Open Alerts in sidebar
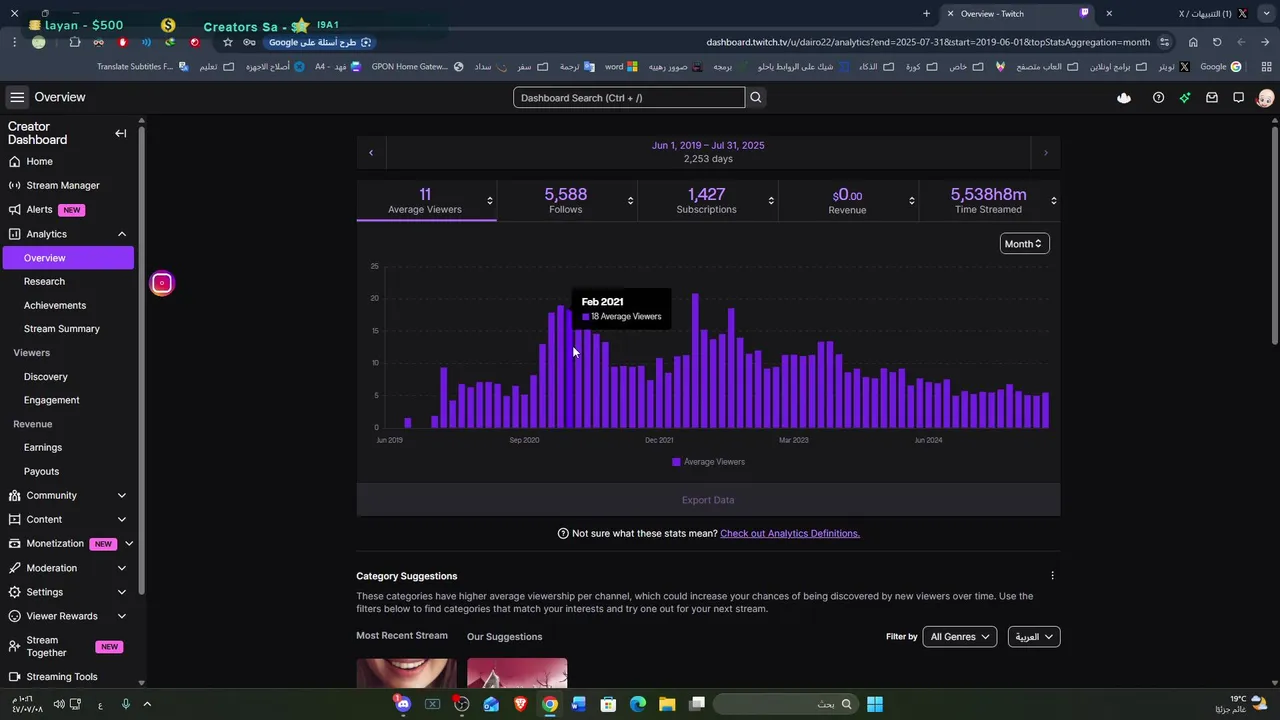This screenshot has width=1280, height=720. tap(68, 210)
